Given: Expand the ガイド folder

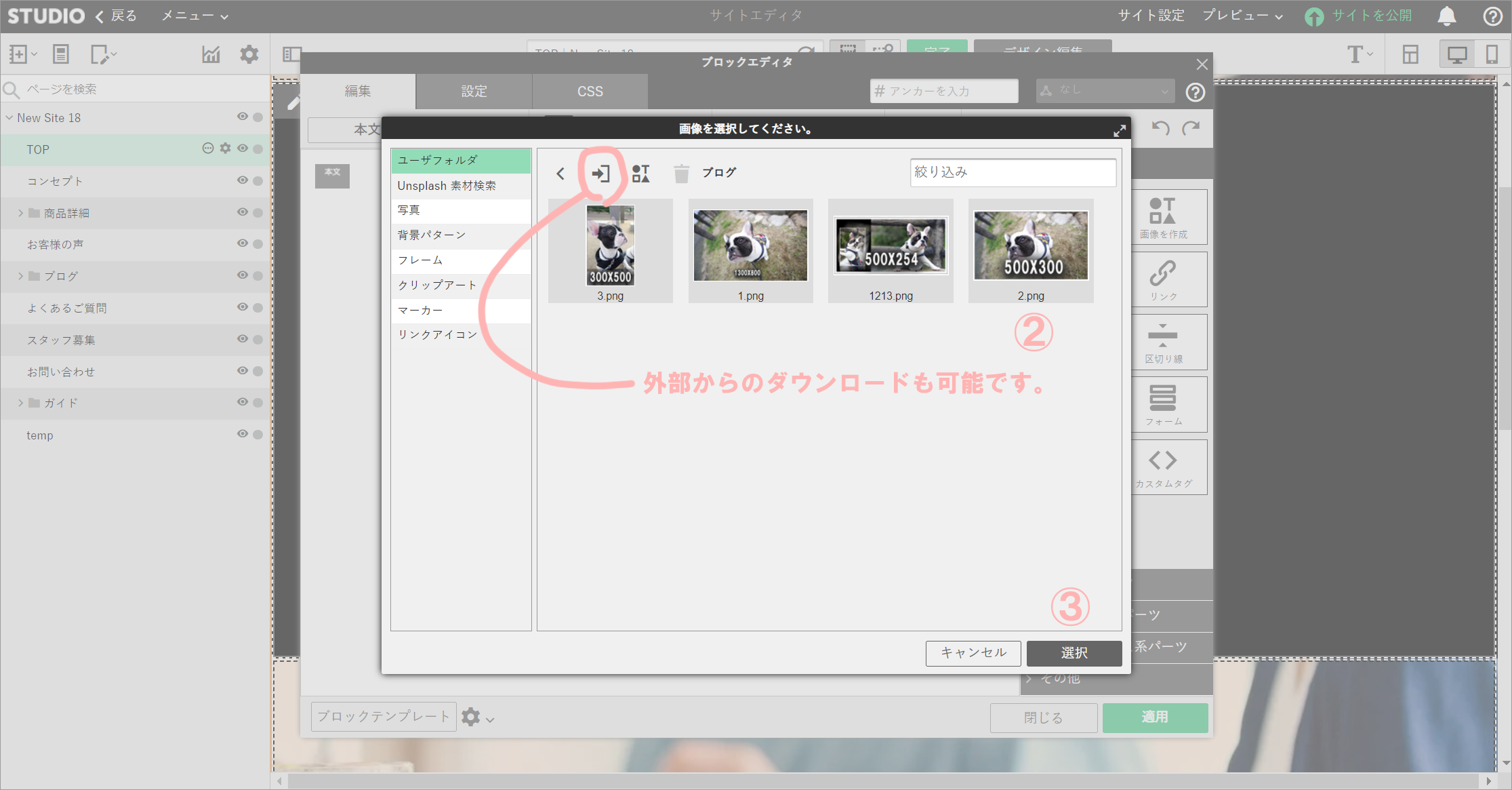Looking at the screenshot, I should coord(20,403).
